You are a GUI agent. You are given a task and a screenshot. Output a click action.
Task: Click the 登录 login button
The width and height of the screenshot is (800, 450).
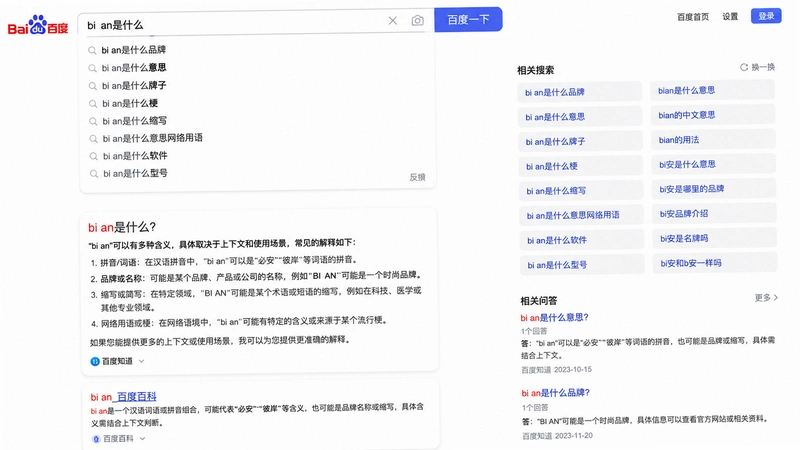766,16
